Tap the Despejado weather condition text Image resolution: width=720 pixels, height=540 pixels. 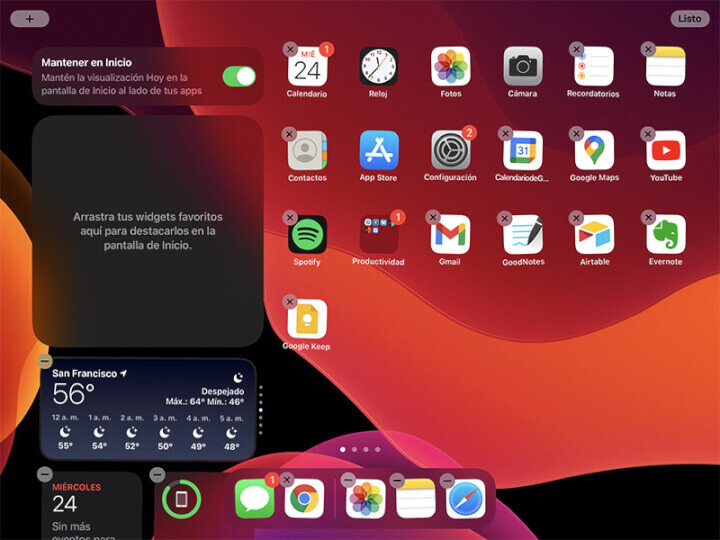coord(223,392)
